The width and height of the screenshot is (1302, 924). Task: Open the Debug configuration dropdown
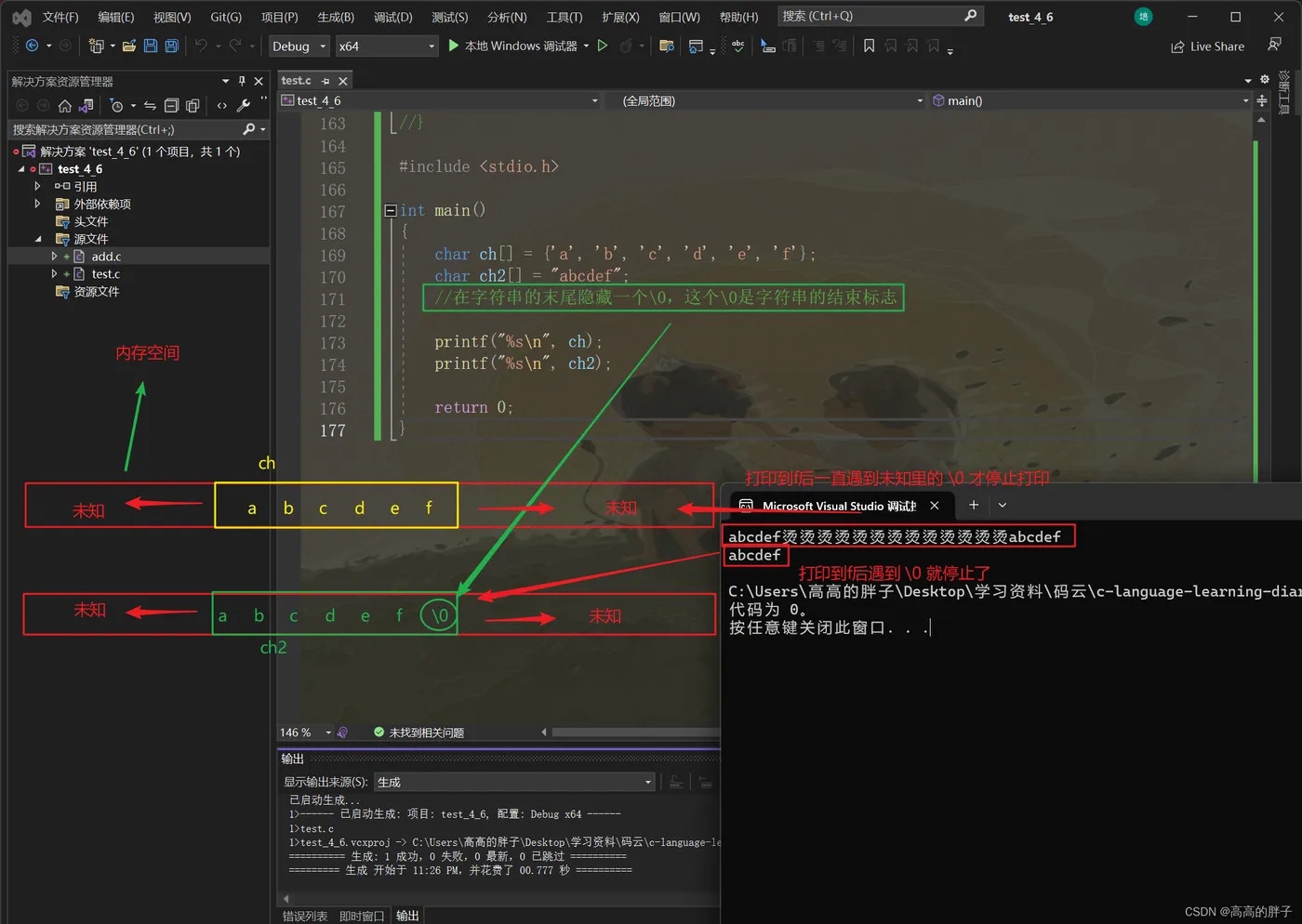point(299,46)
